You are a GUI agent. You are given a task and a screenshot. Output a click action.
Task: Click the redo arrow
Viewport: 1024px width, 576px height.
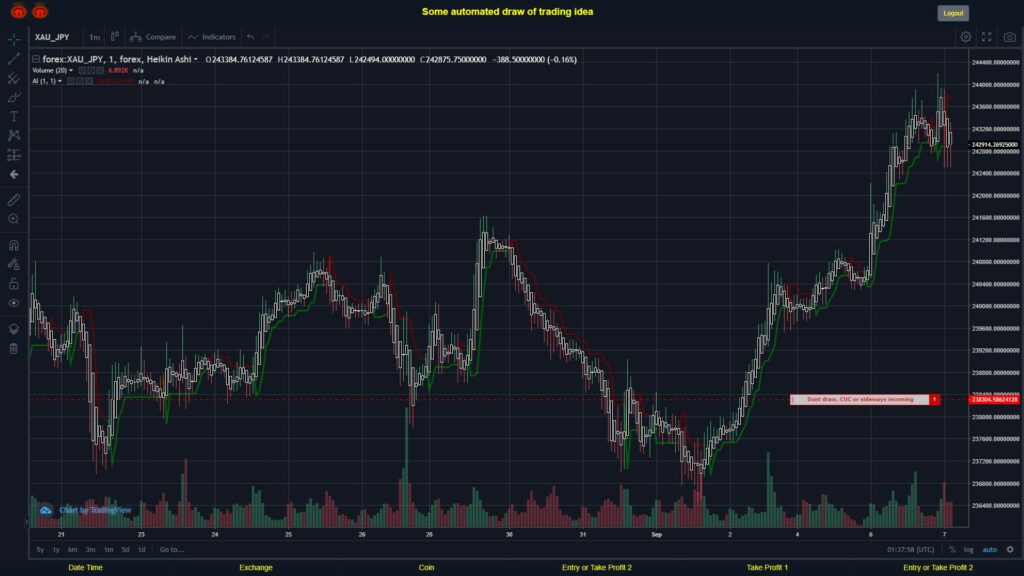coord(266,37)
